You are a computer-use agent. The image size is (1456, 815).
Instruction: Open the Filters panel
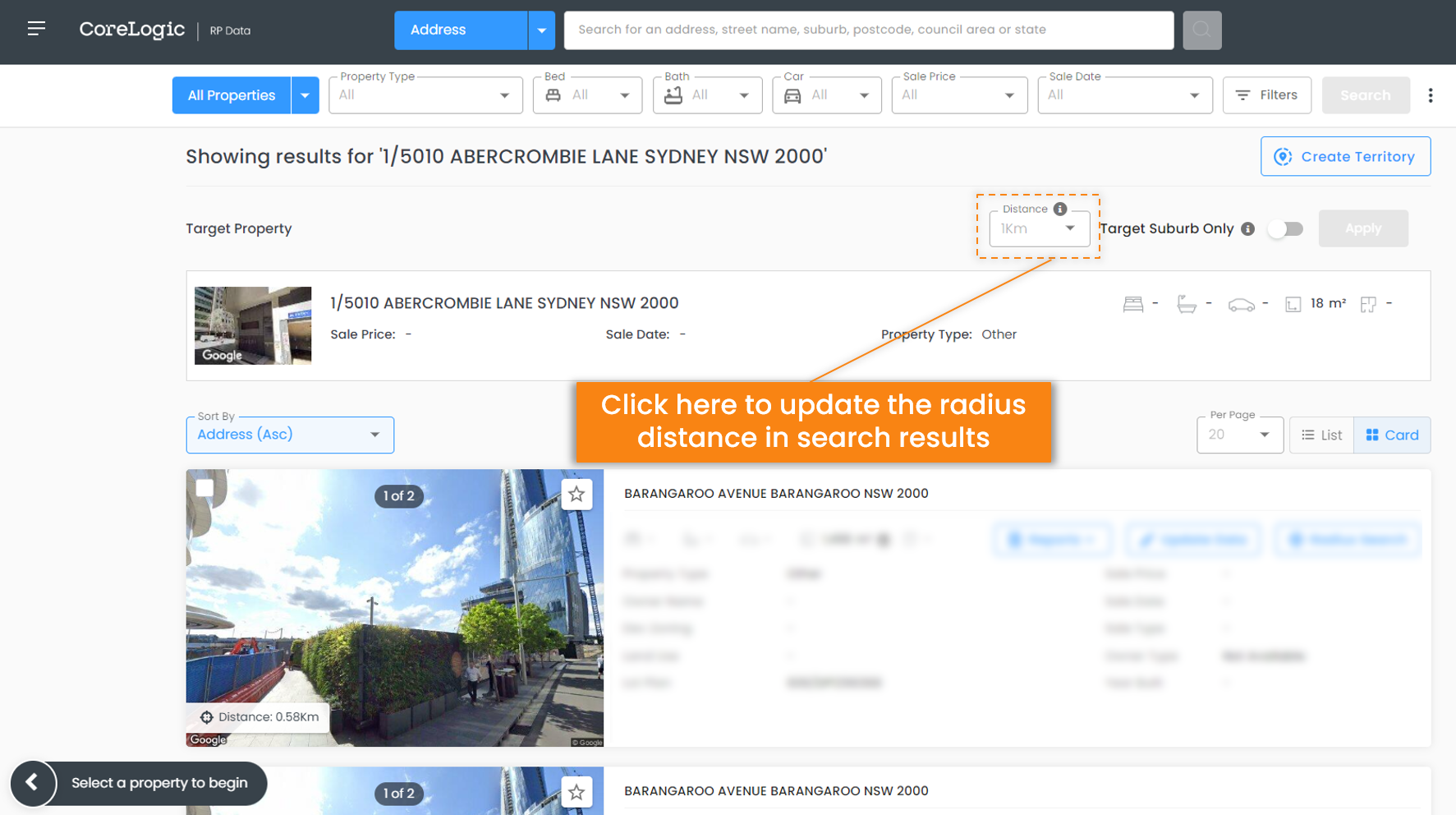[1266, 95]
